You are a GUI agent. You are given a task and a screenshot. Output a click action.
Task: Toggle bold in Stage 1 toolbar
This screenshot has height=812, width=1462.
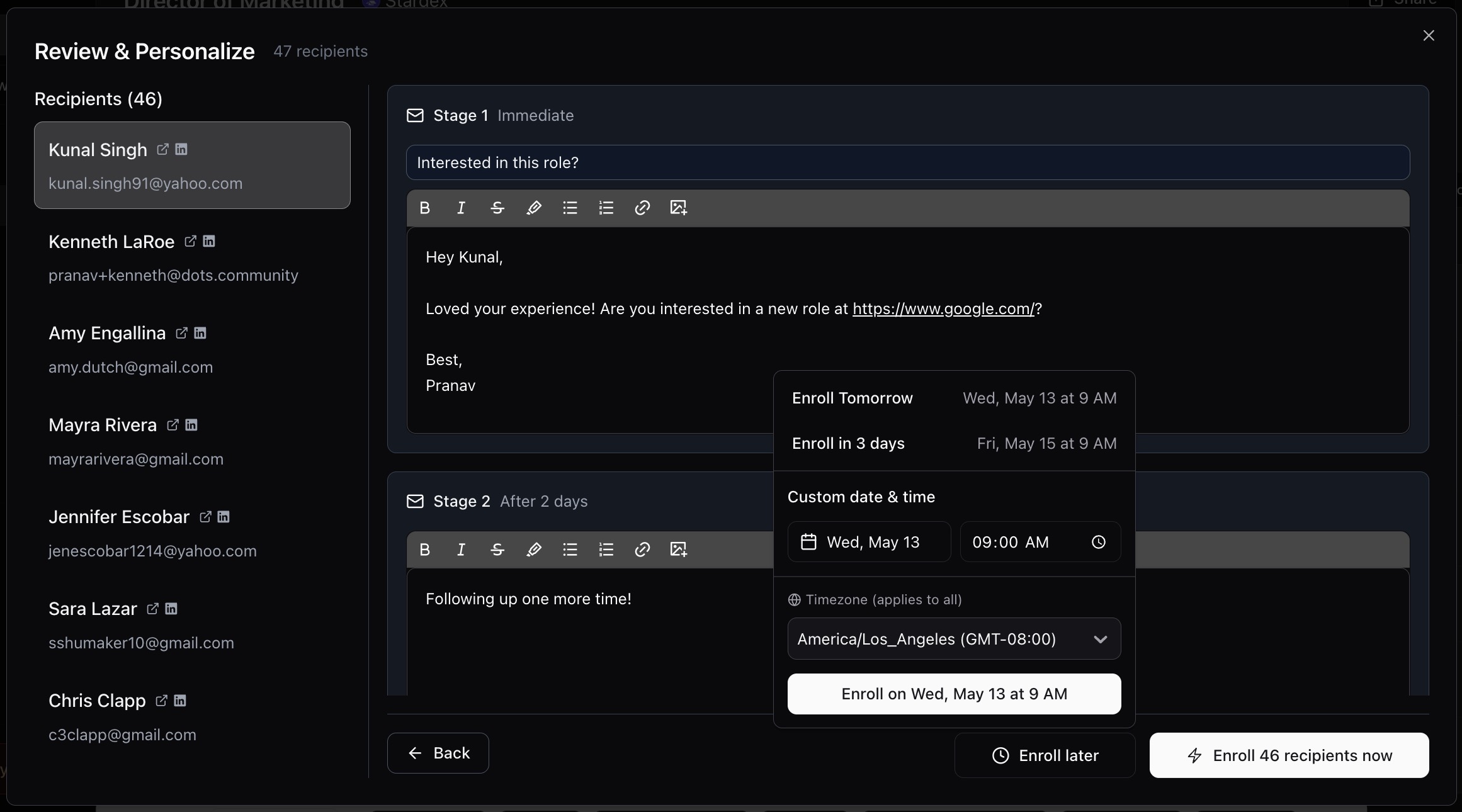coord(425,208)
